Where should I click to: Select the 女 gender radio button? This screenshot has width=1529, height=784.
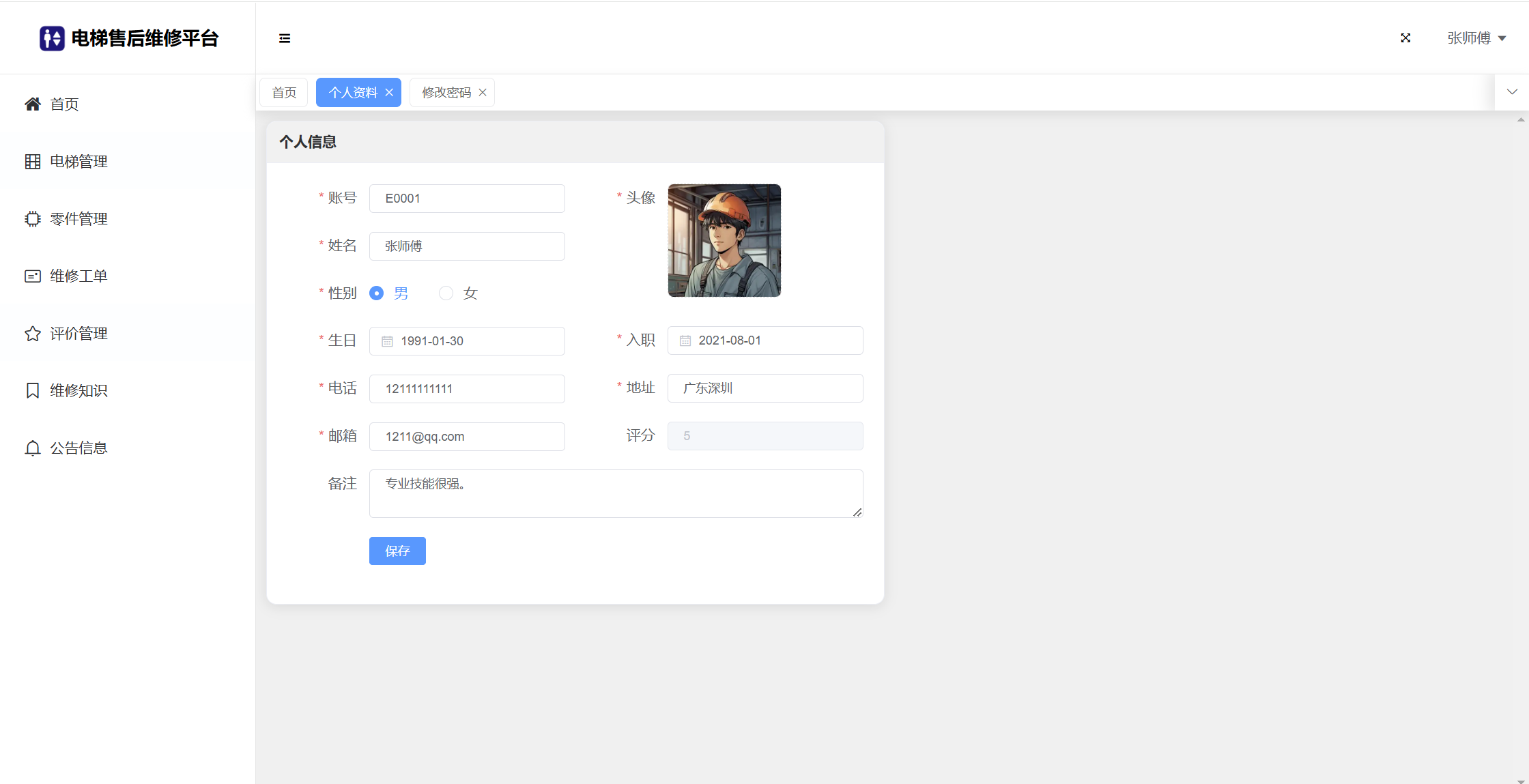446,293
